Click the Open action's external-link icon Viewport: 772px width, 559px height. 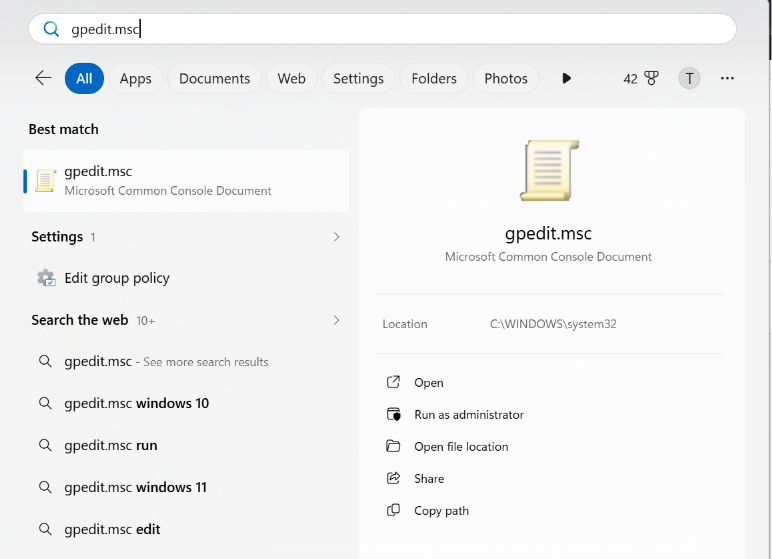tap(393, 382)
